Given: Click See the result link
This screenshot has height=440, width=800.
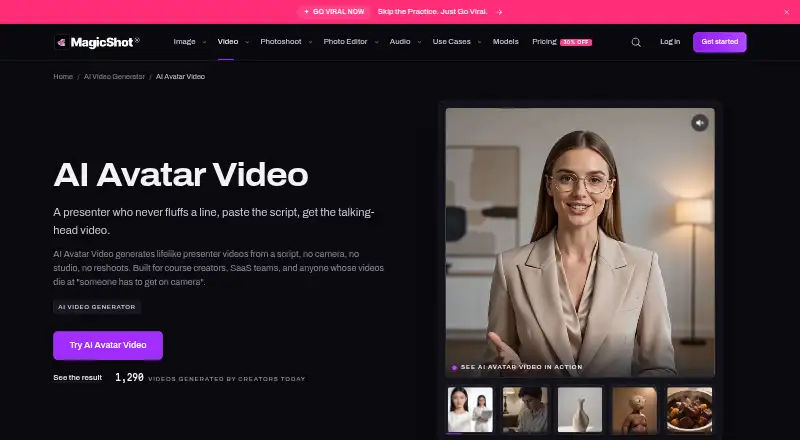Looking at the screenshot, I should (78, 378).
